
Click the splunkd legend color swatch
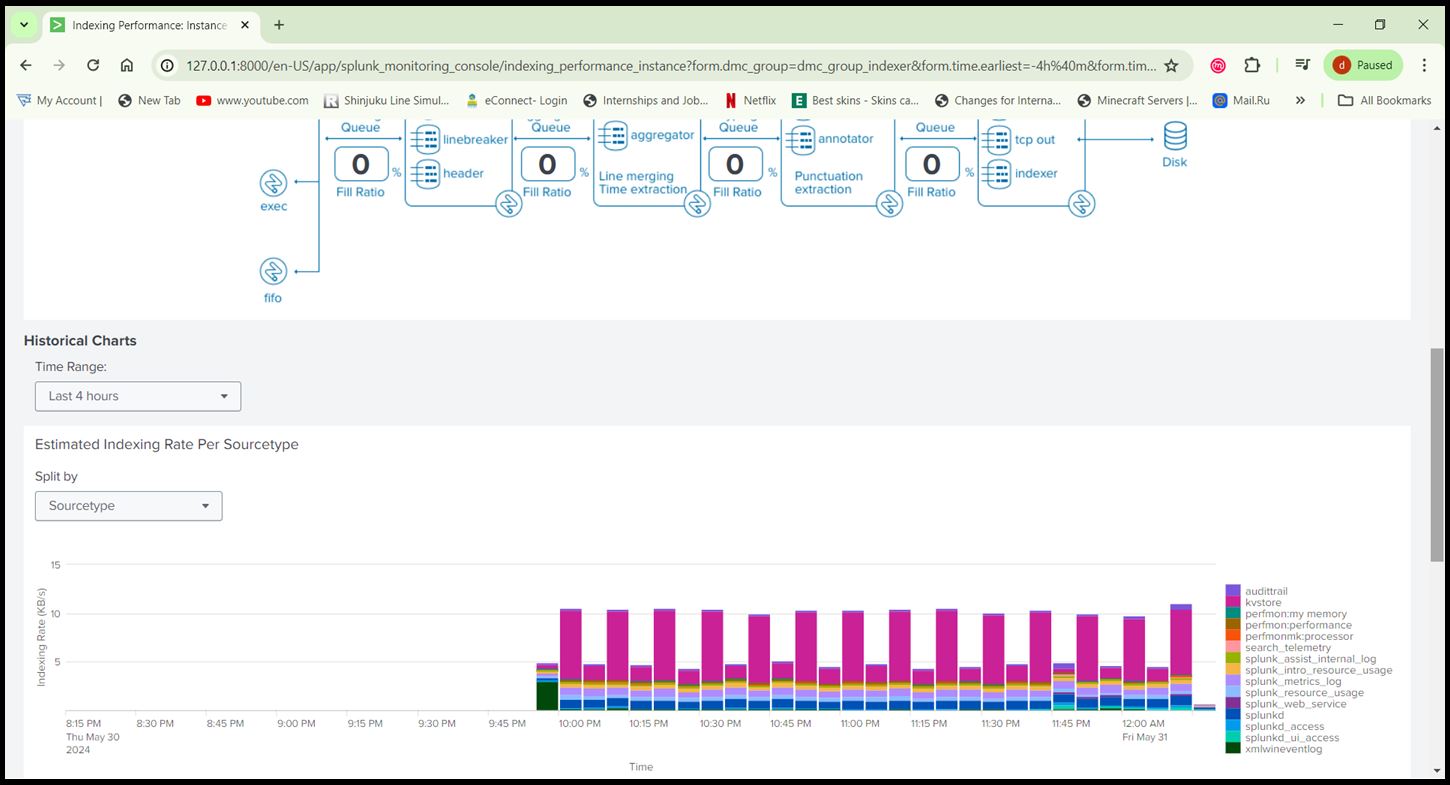tap(1233, 715)
